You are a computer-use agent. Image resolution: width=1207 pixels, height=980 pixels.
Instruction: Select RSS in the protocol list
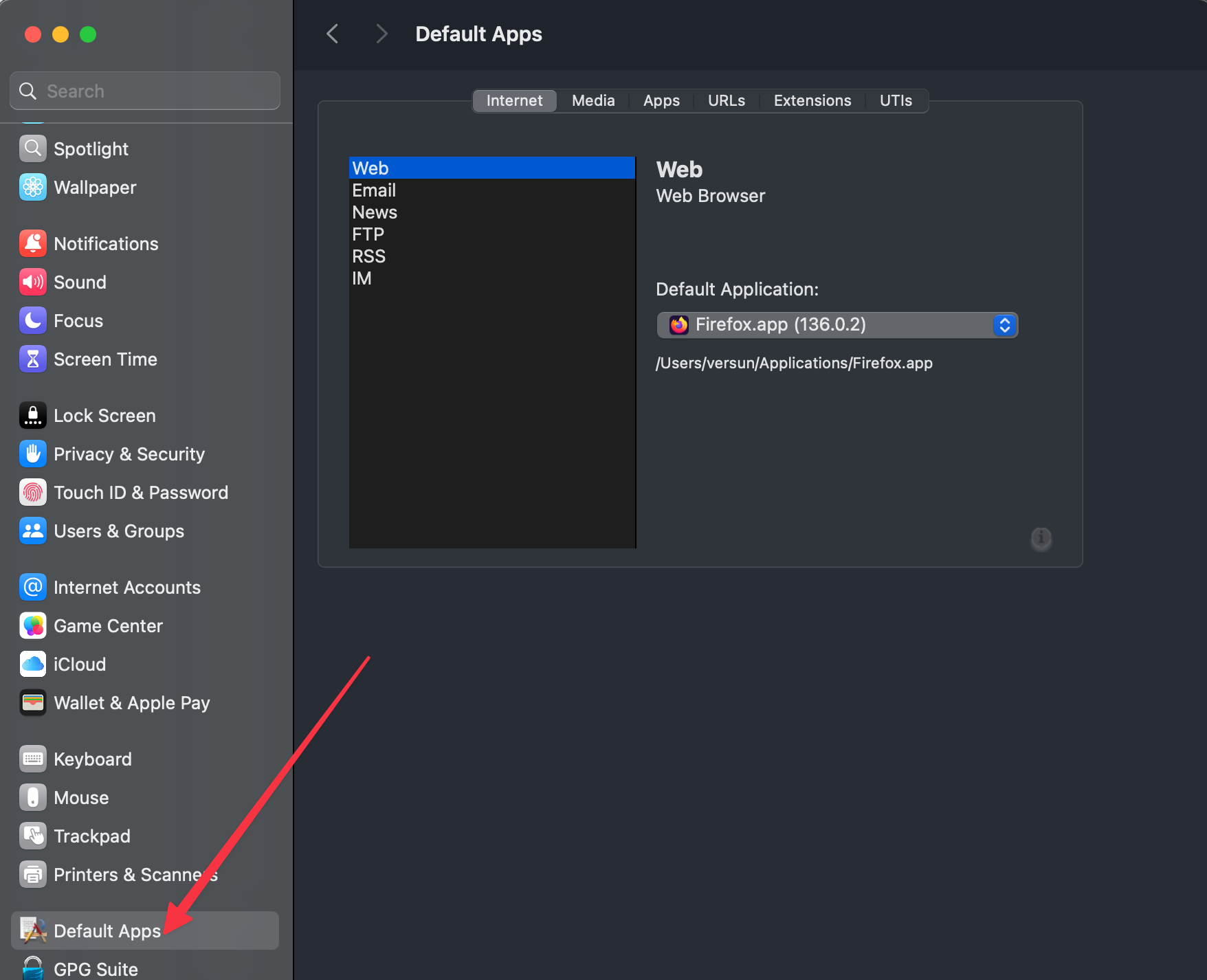pyautogui.click(x=369, y=256)
